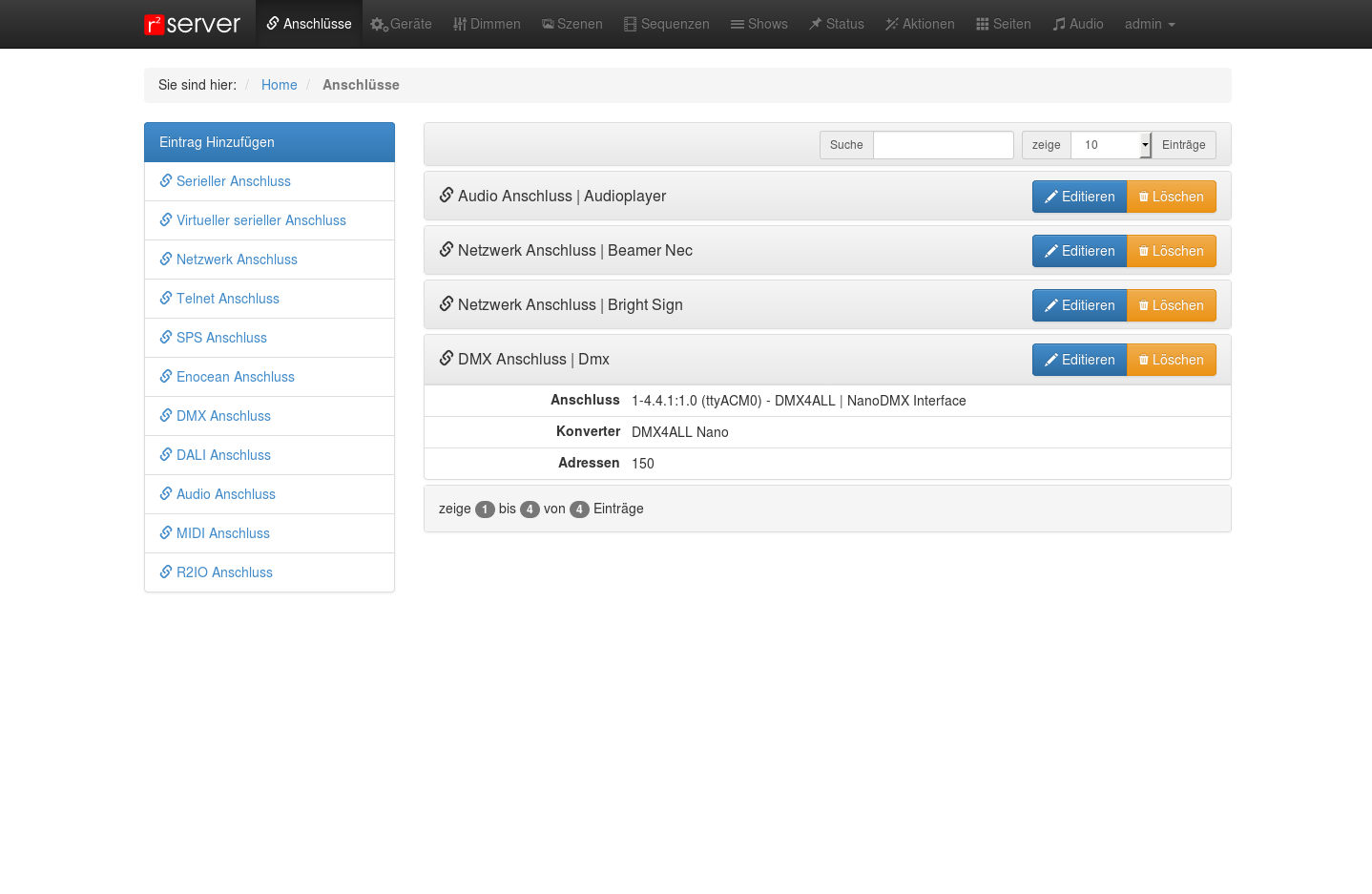Click the link icon beside Audio Anschluss | Audioplayer
Viewport: 1372px width, 894px height.
[446, 196]
